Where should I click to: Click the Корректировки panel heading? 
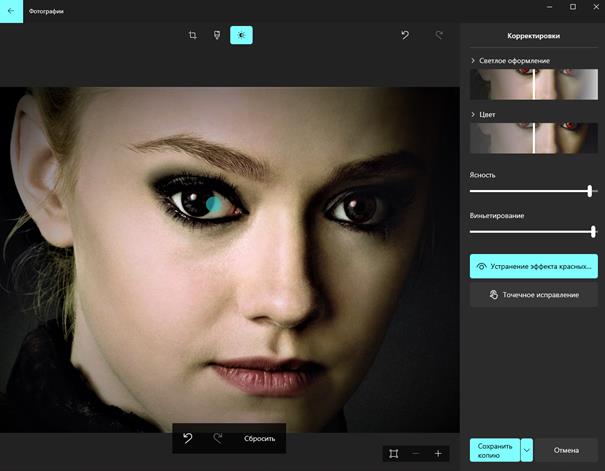pos(534,36)
